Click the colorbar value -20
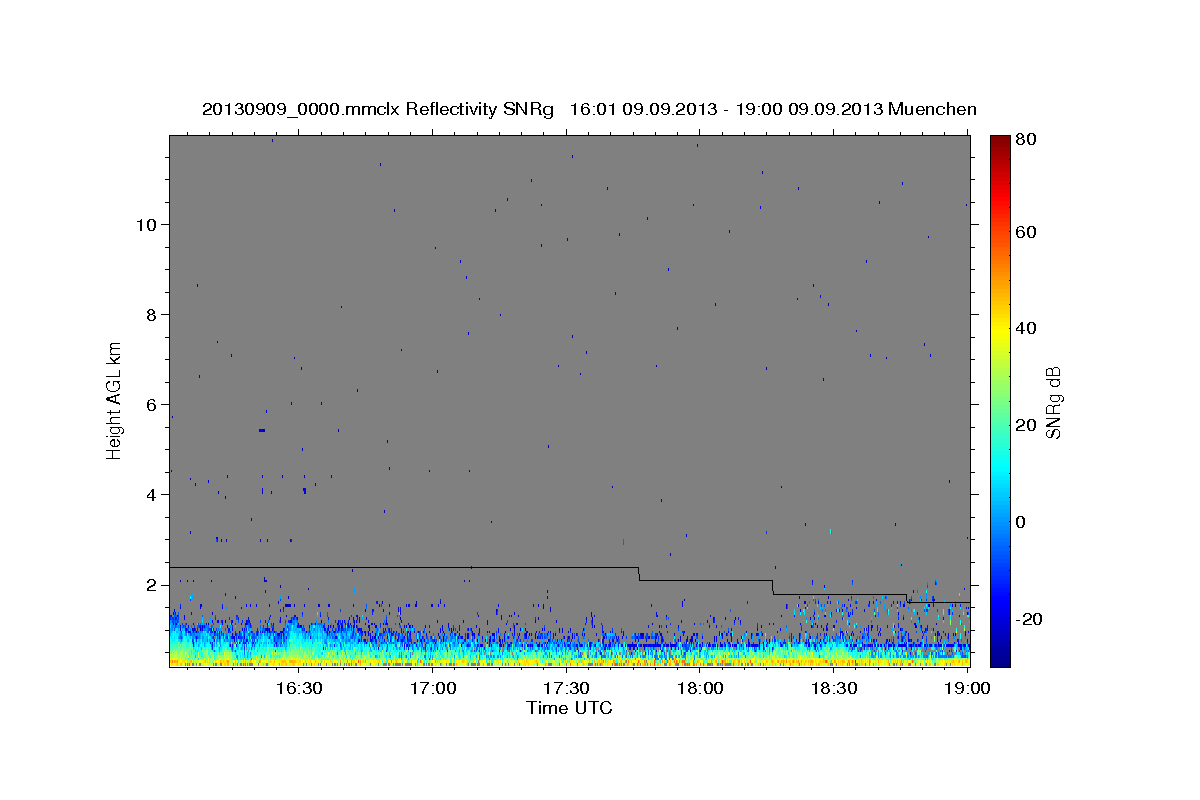The width and height of the screenshot is (1200, 800). coord(1030,619)
